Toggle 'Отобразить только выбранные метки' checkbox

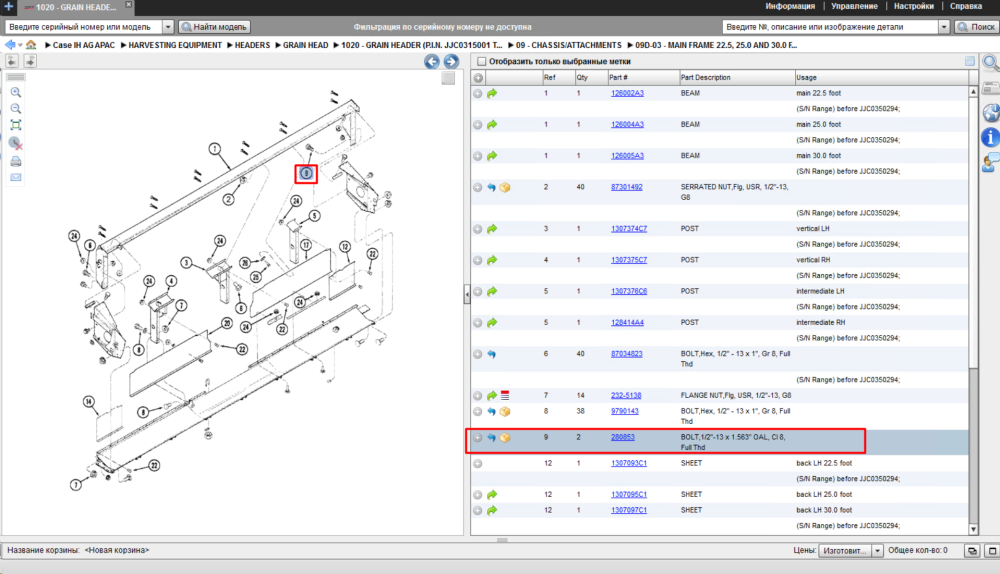click(482, 61)
